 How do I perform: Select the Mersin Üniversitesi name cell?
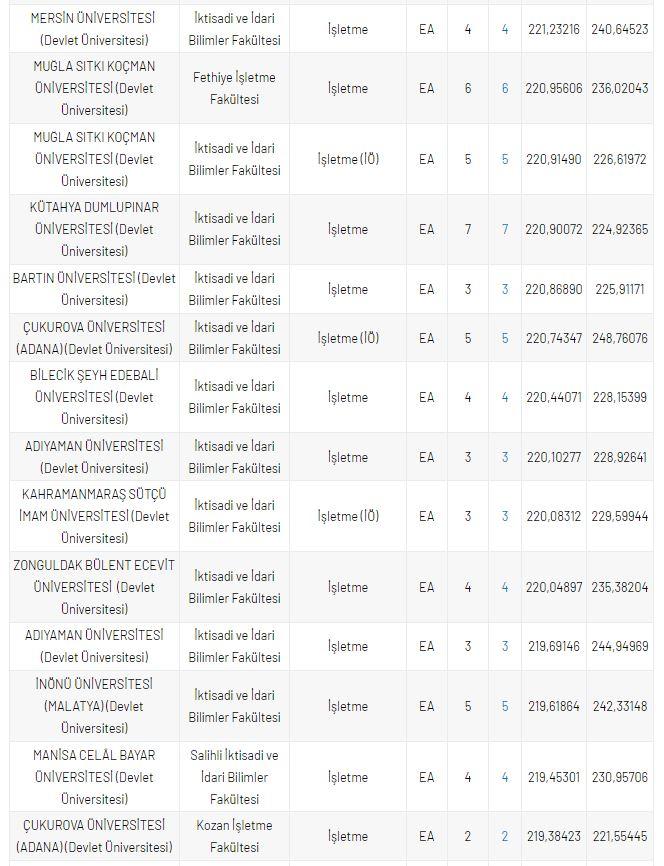pyautogui.click(x=94, y=30)
